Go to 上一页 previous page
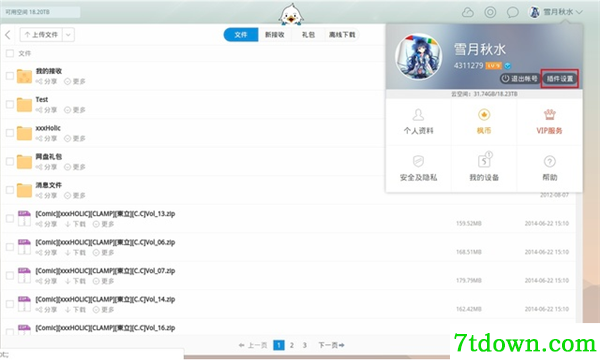The height and width of the screenshot is (362, 600). (253, 346)
